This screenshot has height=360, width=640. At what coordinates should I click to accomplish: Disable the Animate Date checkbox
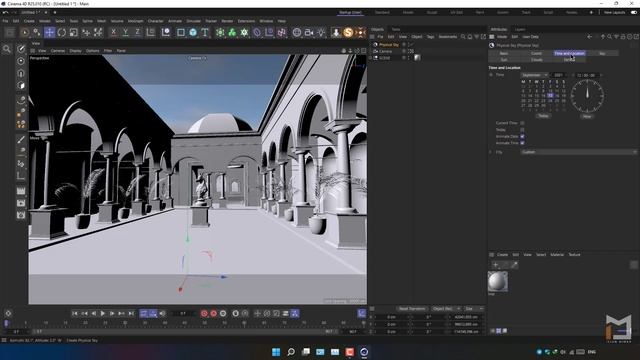522,136
